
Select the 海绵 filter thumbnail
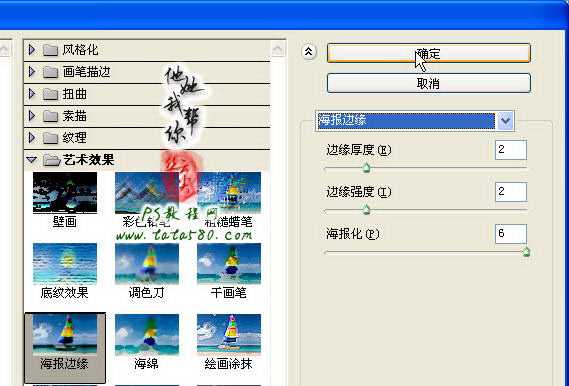tap(147, 334)
